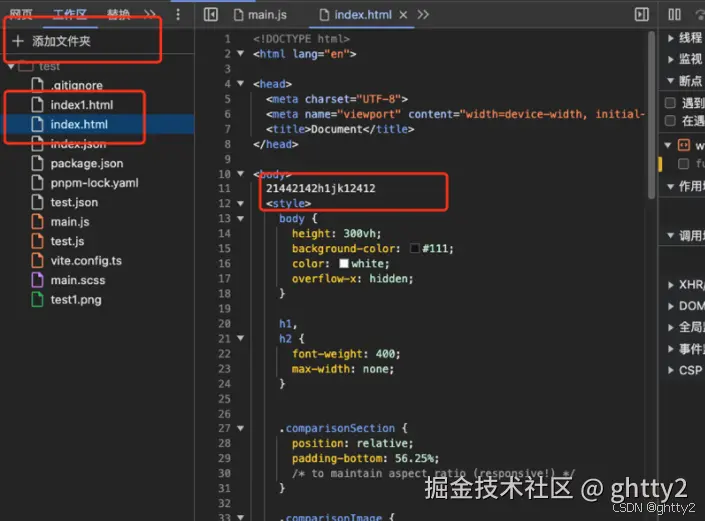Select the 工作区 navigator tab

(70, 15)
